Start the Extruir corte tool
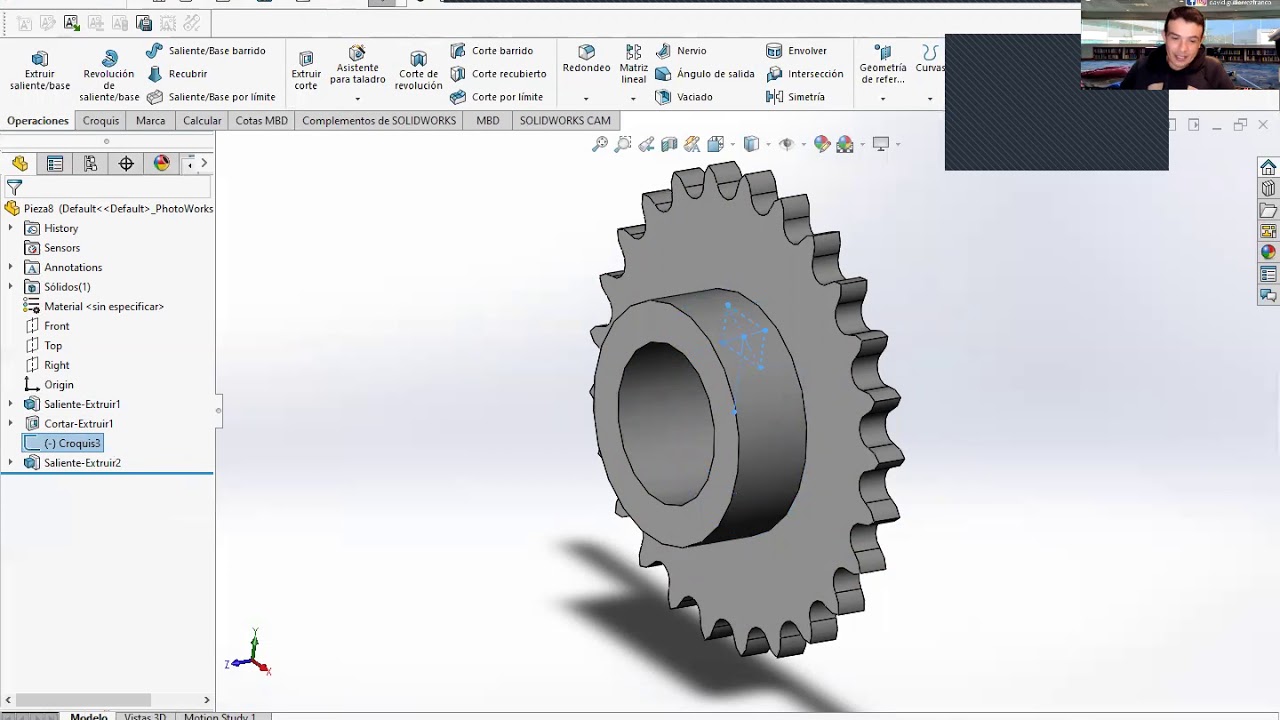The height and width of the screenshot is (720, 1280). point(306,71)
